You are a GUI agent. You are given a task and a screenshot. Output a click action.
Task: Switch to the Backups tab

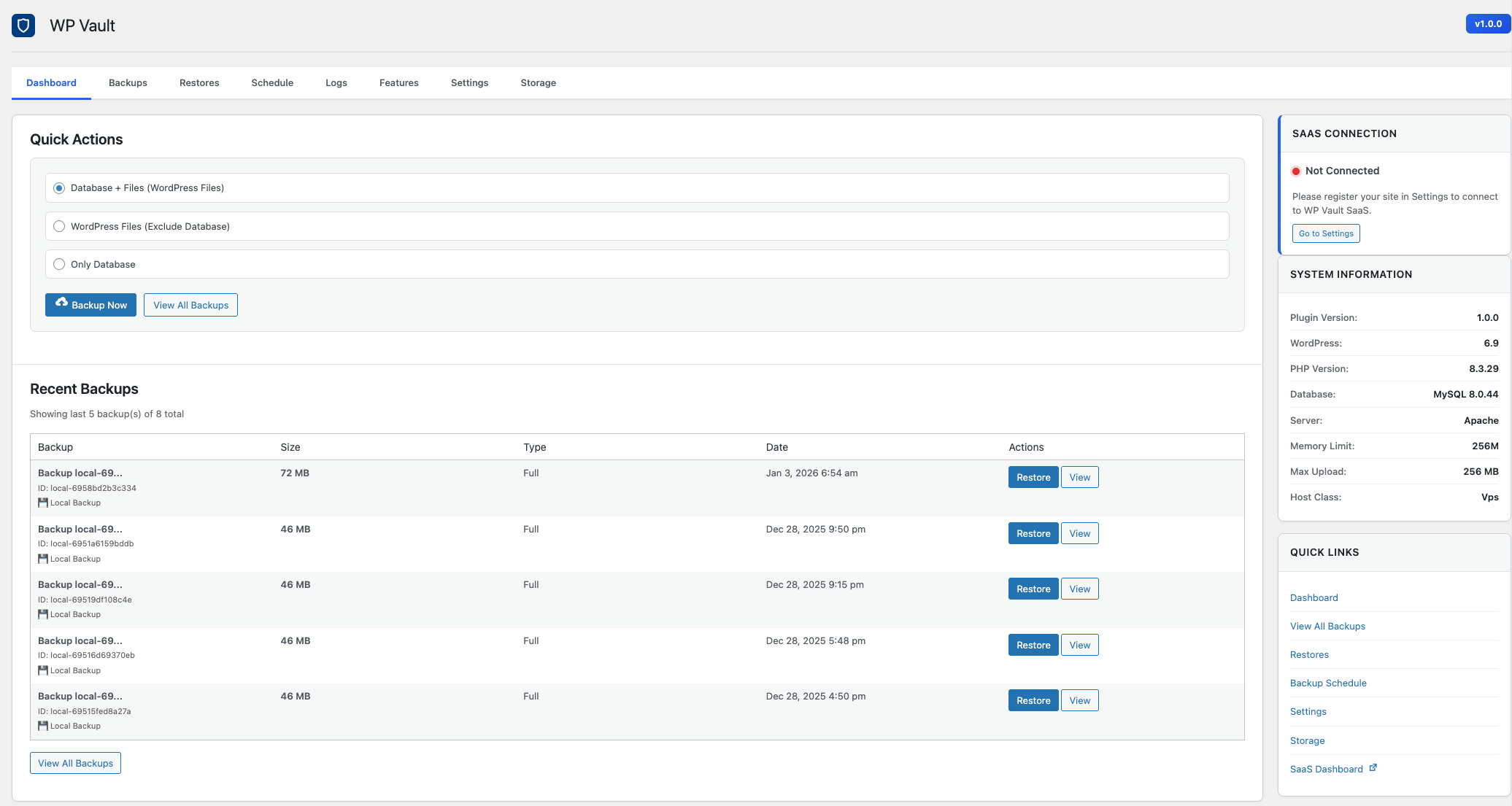(x=128, y=83)
